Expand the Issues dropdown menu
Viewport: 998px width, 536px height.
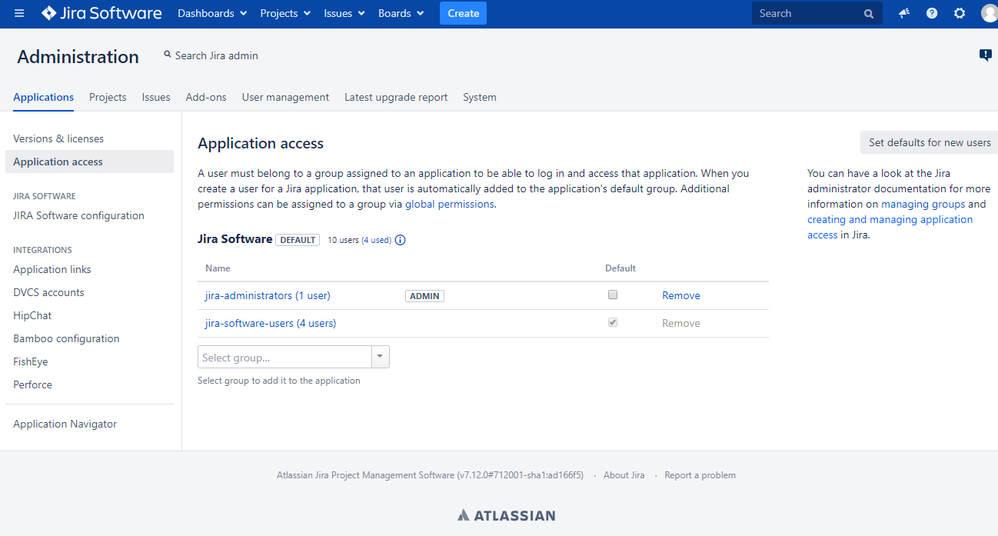tap(344, 13)
